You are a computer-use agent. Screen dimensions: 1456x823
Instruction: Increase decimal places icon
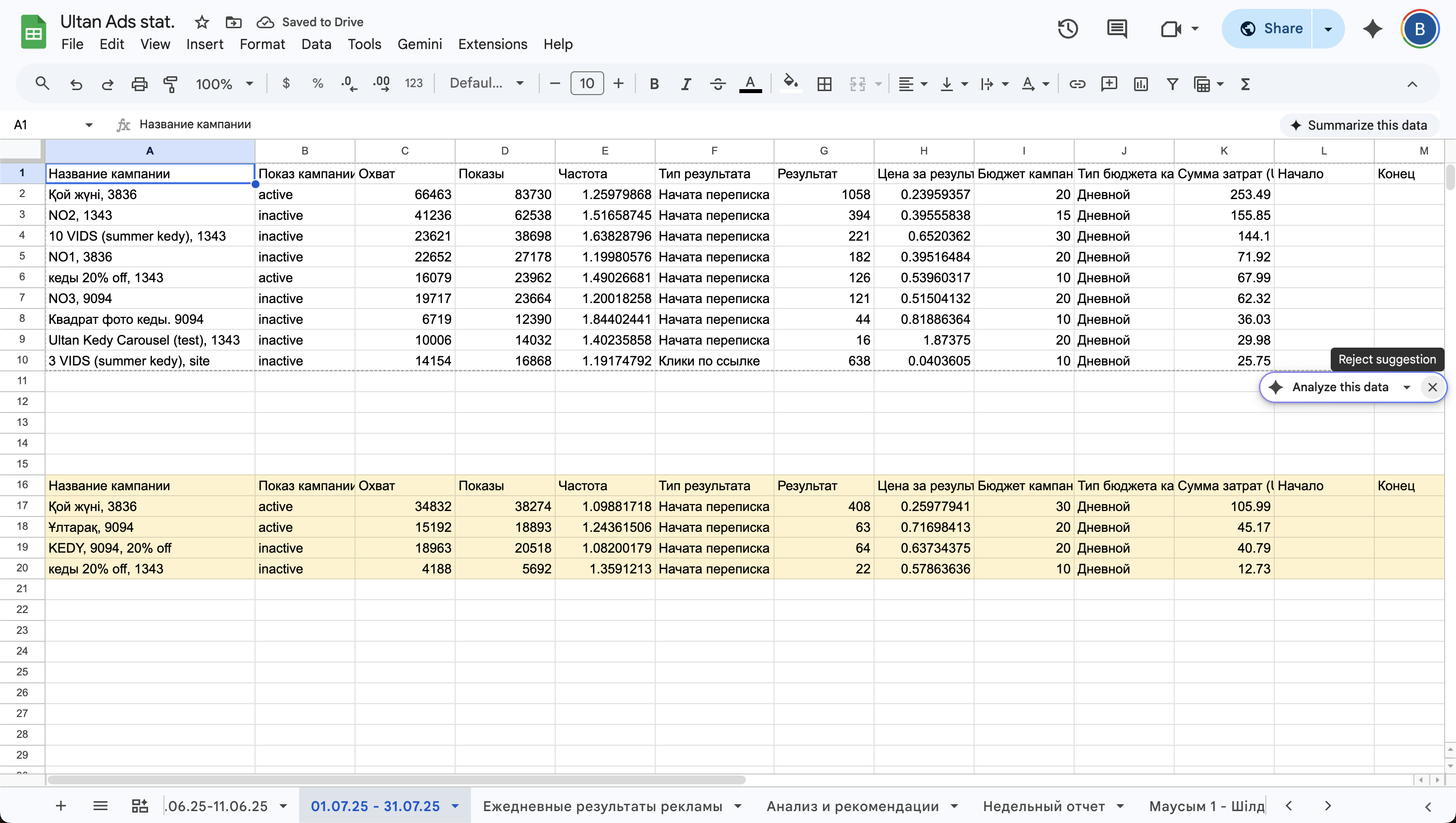381,84
